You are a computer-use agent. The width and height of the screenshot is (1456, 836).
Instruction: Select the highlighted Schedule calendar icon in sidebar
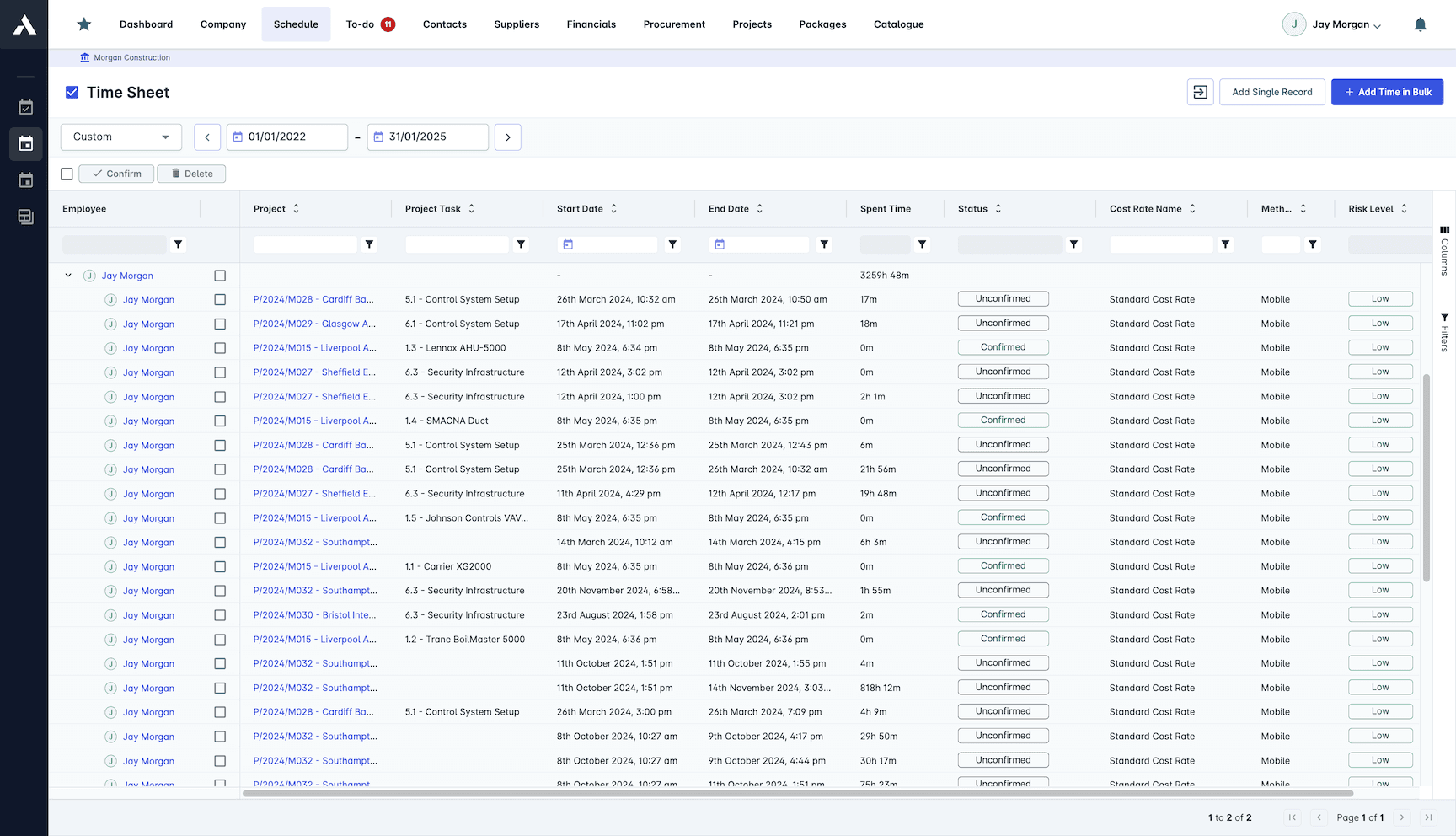pyautogui.click(x=25, y=143)
